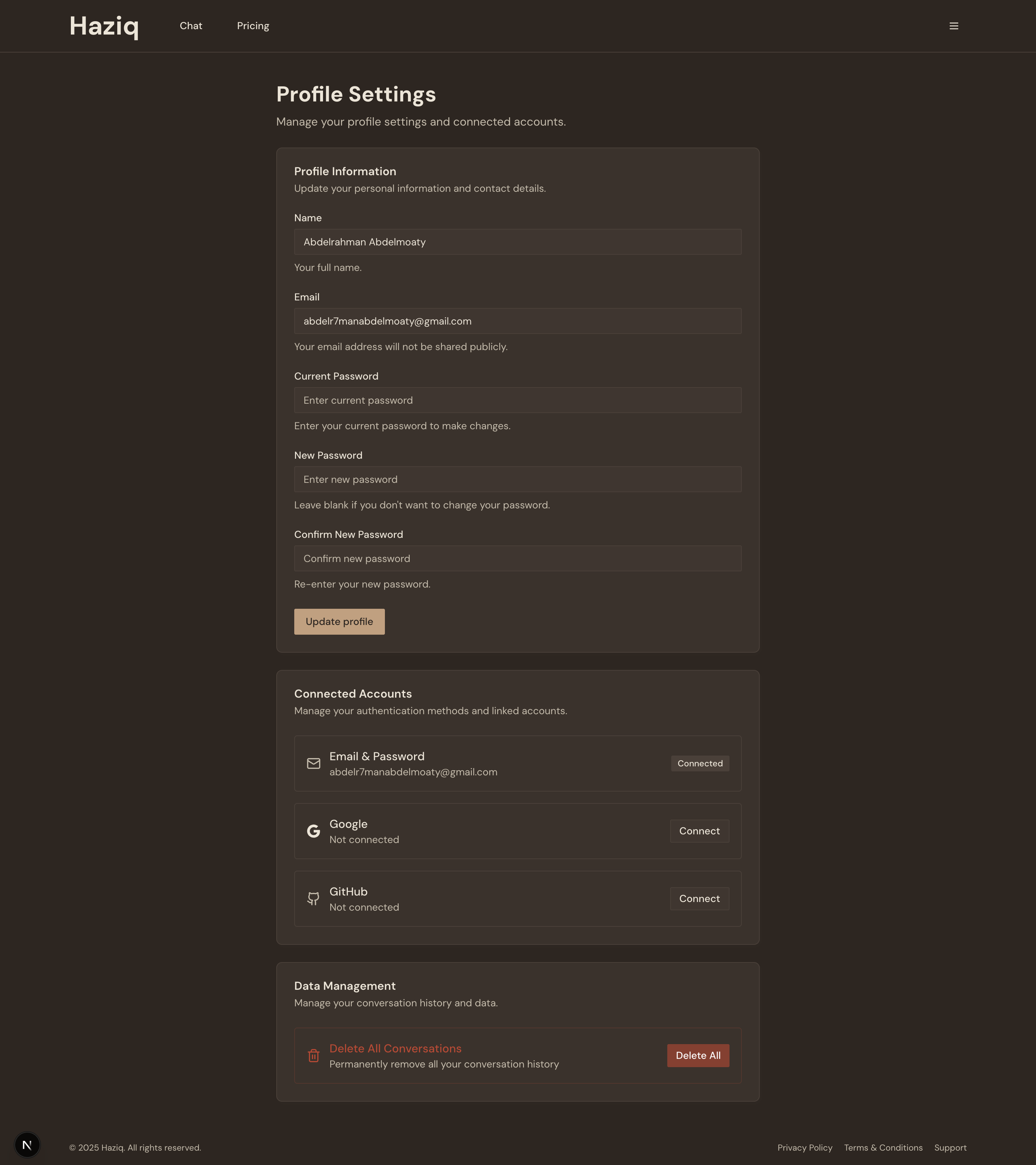
Task: Click the New Password field
Action: click(517, 479)
